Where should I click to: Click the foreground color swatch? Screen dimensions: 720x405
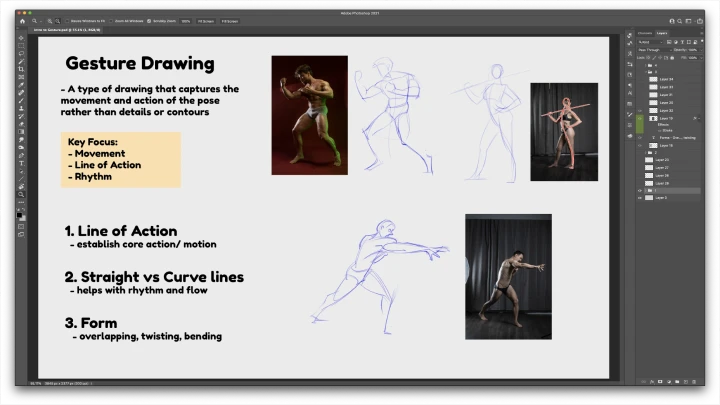point(19,215)
